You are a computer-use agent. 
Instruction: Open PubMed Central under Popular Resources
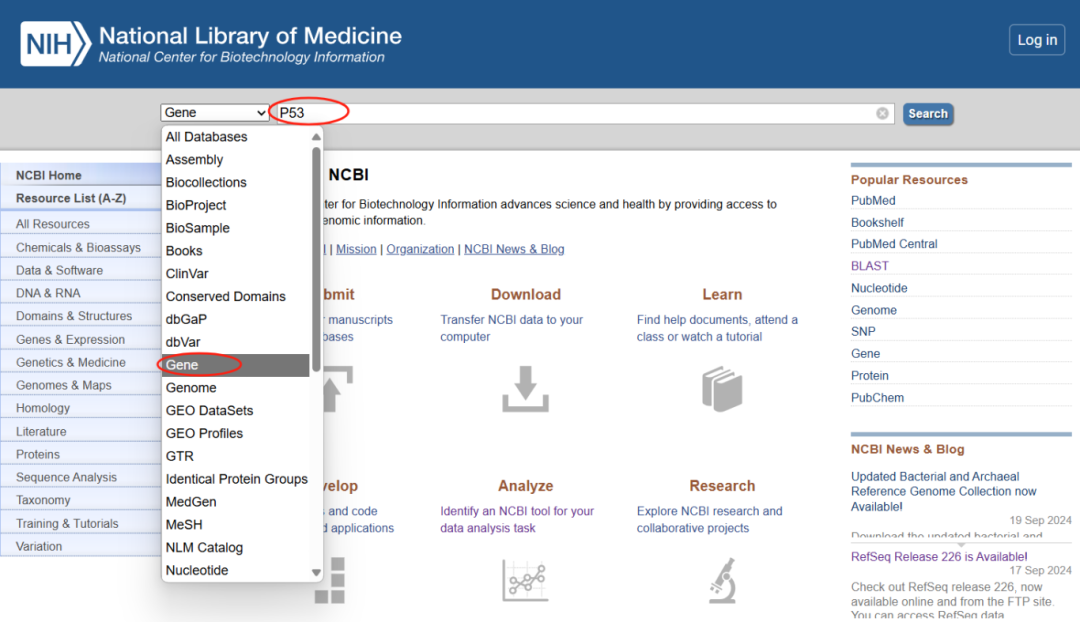tap(894, 244)
